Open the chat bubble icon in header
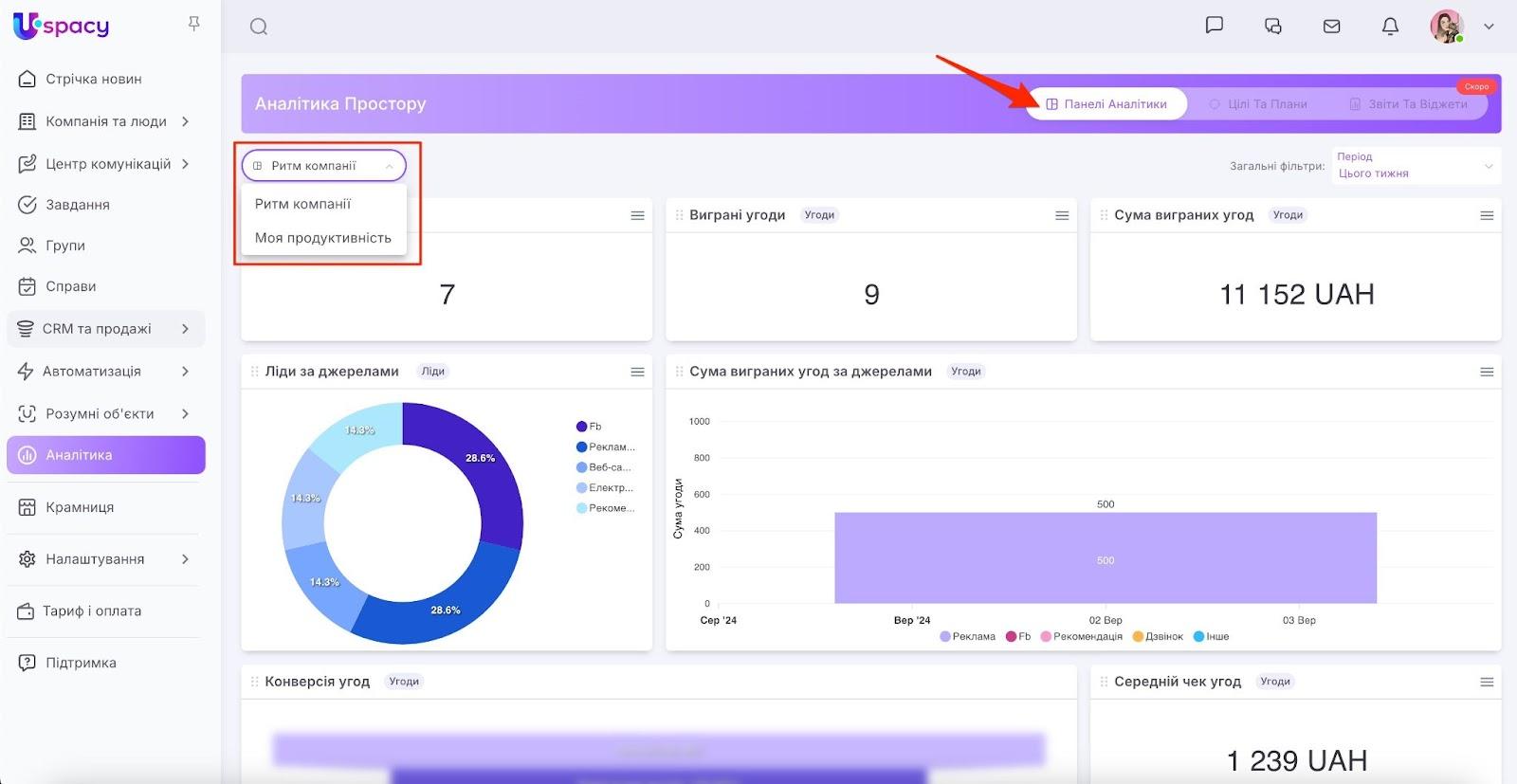 pyautogui.click(x=1214, y=26)
